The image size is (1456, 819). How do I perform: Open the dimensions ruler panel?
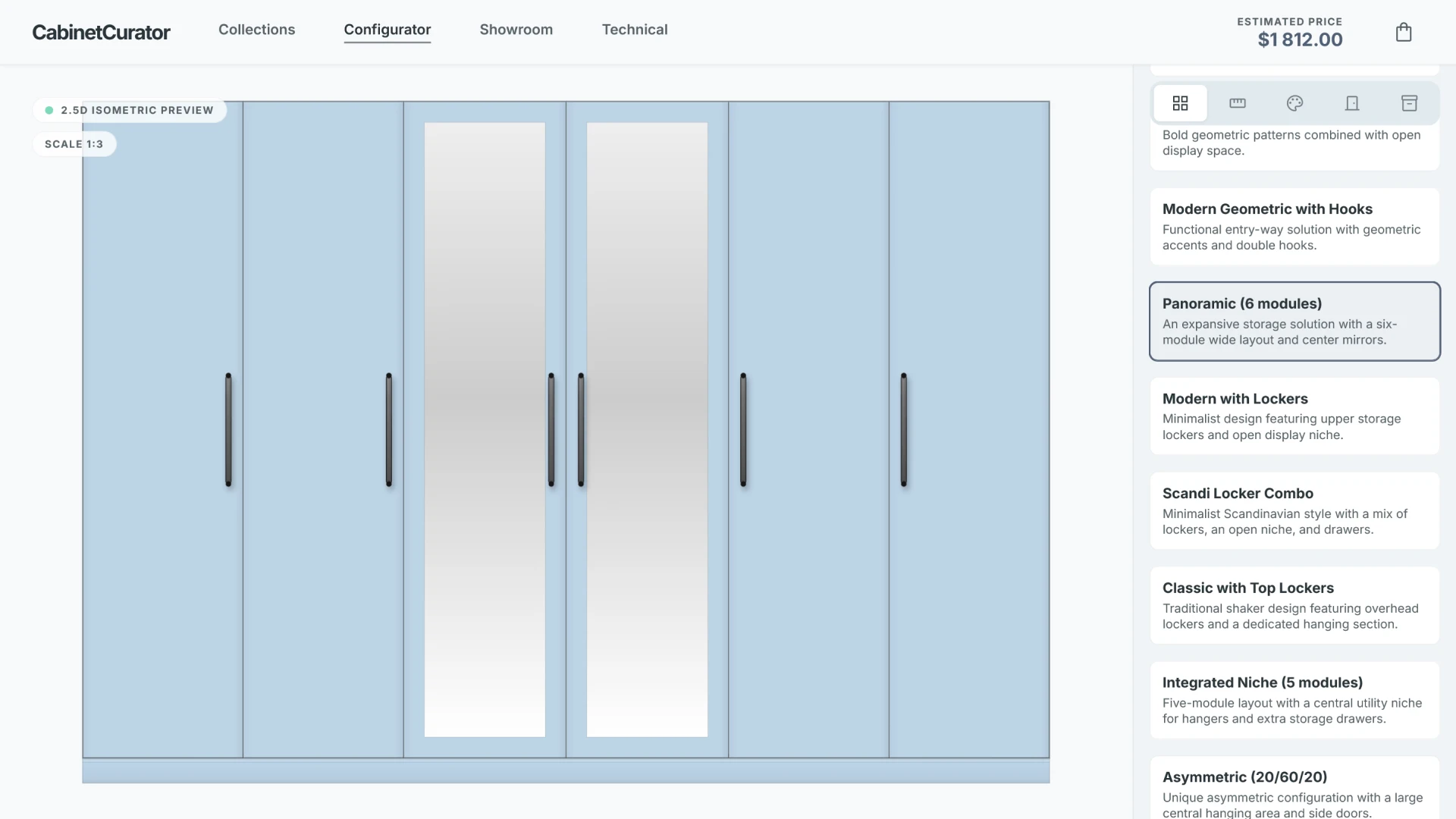click(1238, 102)
